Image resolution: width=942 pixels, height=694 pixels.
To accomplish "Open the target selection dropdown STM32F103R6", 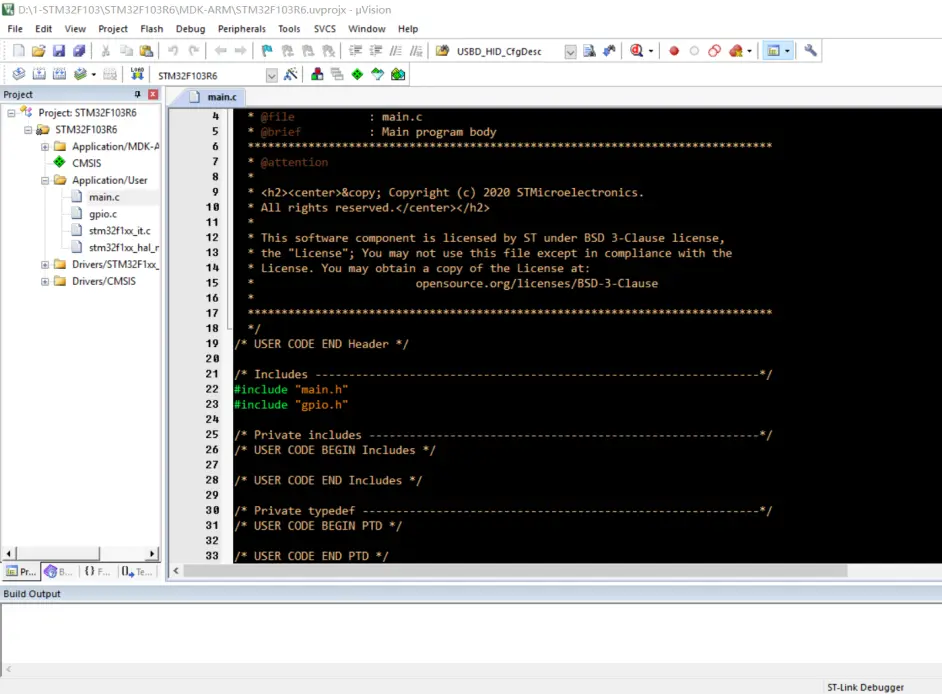I will click(x=272, y=76).
